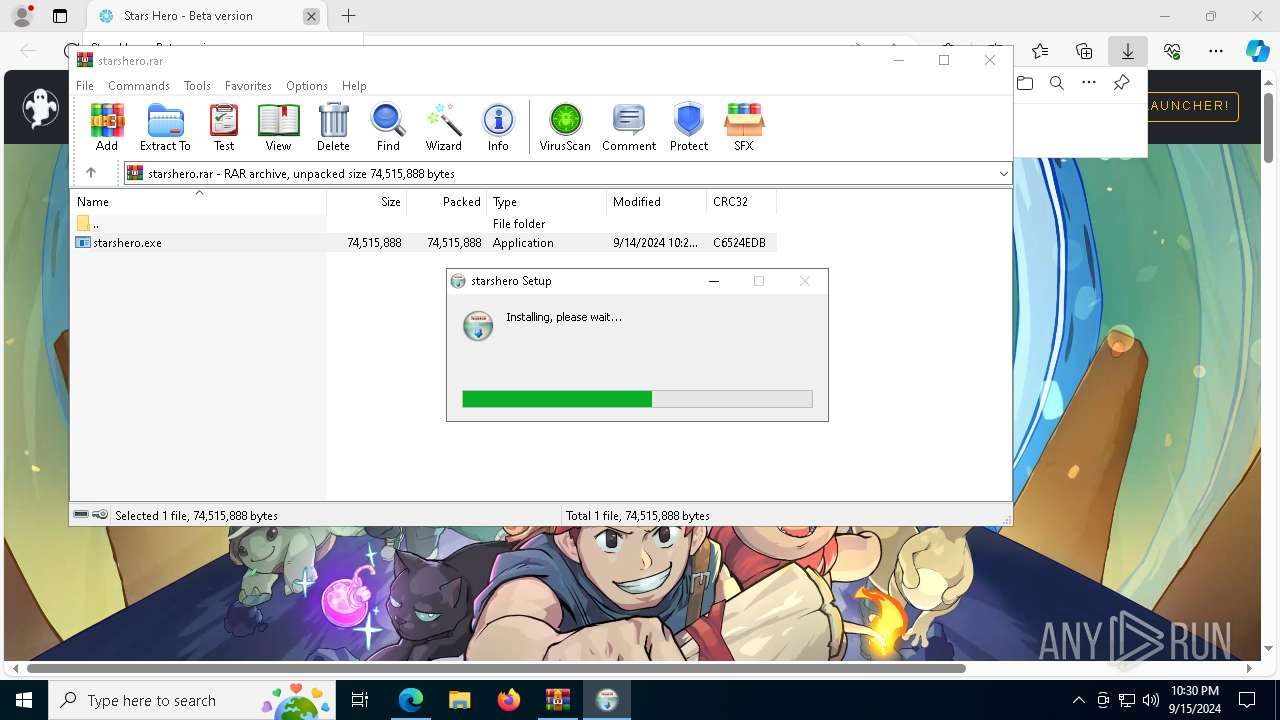Open the File menu in WinRAR
1280x720 pixels.
pyautogui.click(x=85, y=86)
